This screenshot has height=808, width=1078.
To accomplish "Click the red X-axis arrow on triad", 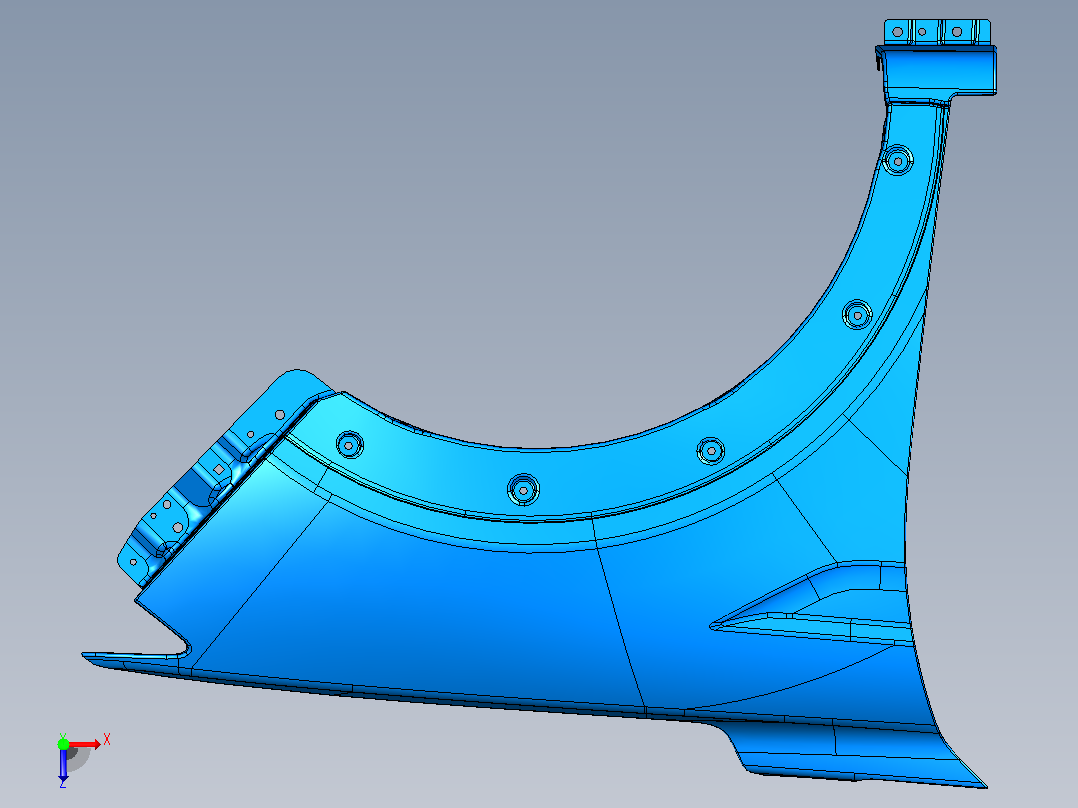I will click(85, 744).
